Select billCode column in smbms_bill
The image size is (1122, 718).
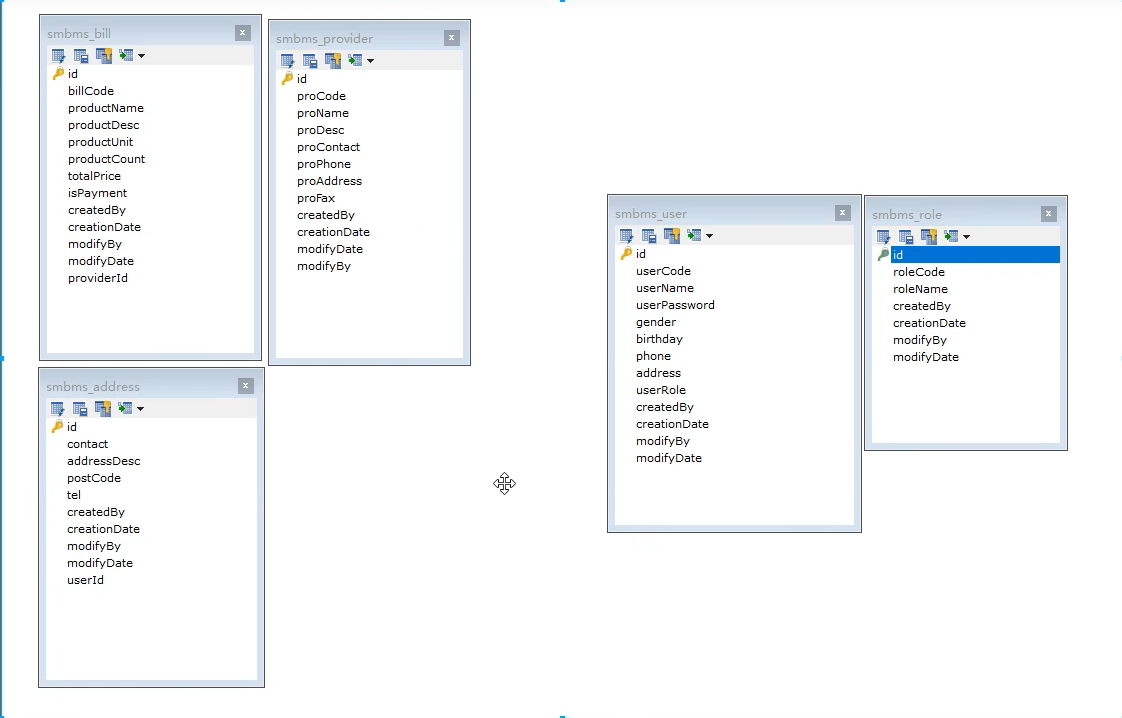pyautogui.click(x=91, y=91)
